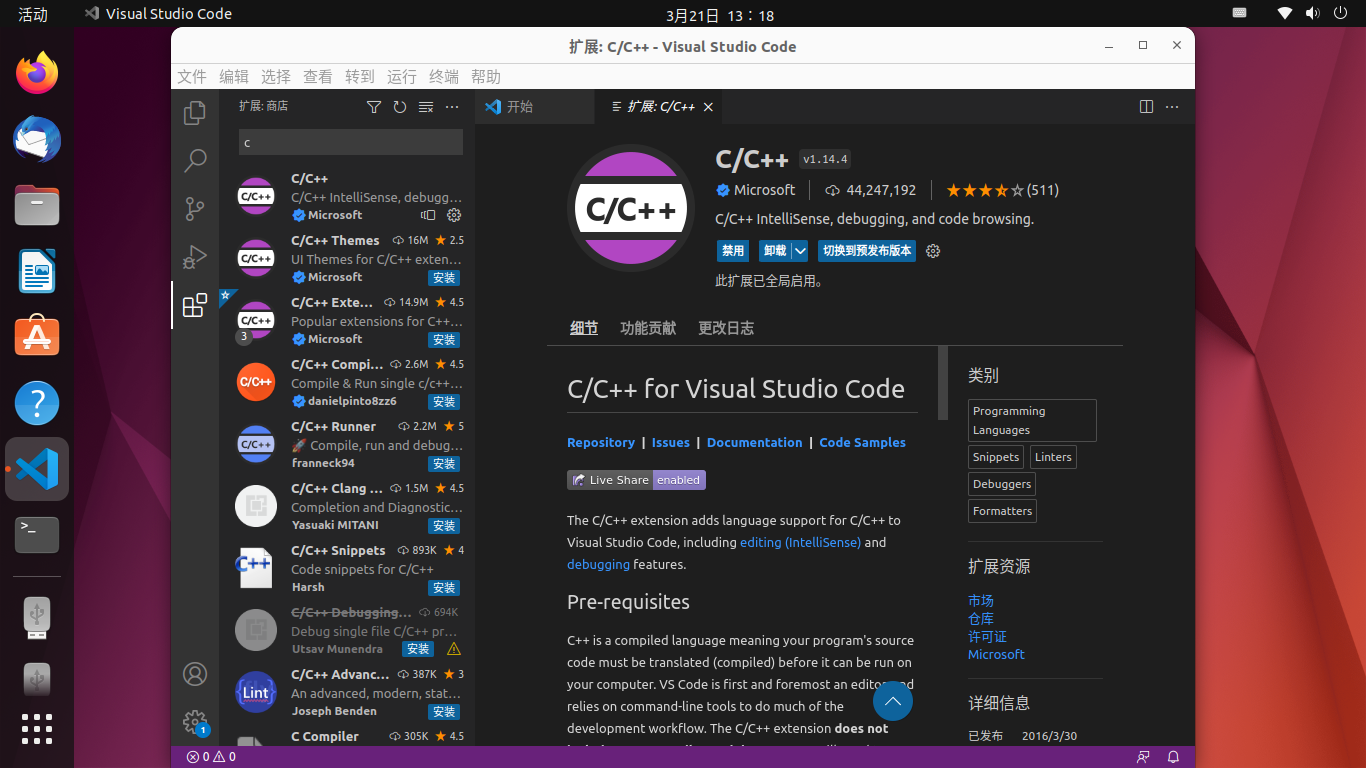The width and height of the screenshot is (1366, 768).
Task: Refresh the extensions list
Action: (400, 107)
